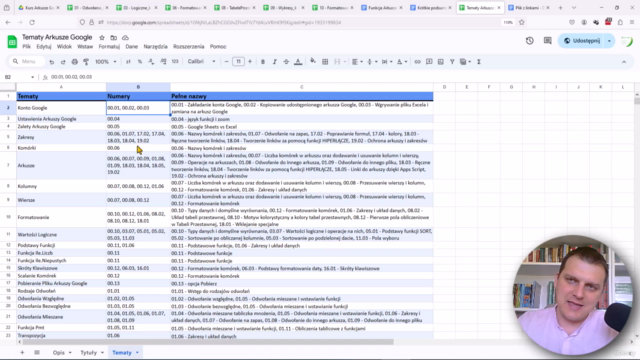Click the print icon
Screen dimensions: 640x360
pos(74,62)
